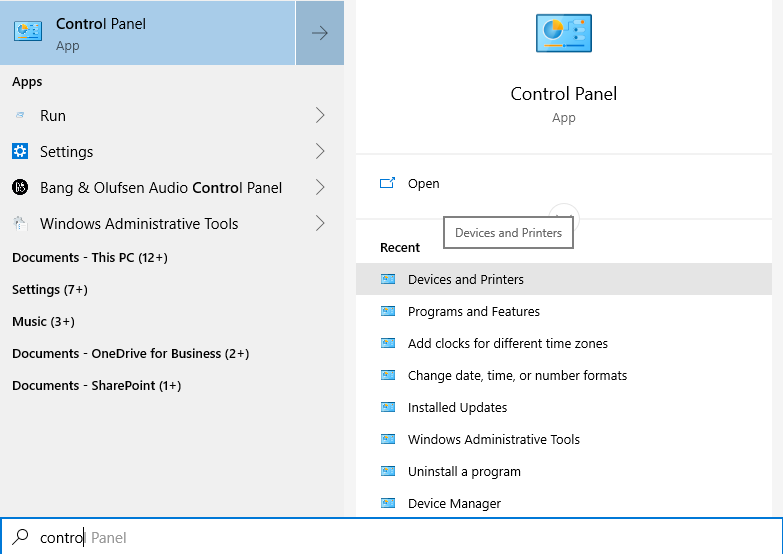Expand the Control Panel best match arrow

pyautogui.click(x=319, y=33)
